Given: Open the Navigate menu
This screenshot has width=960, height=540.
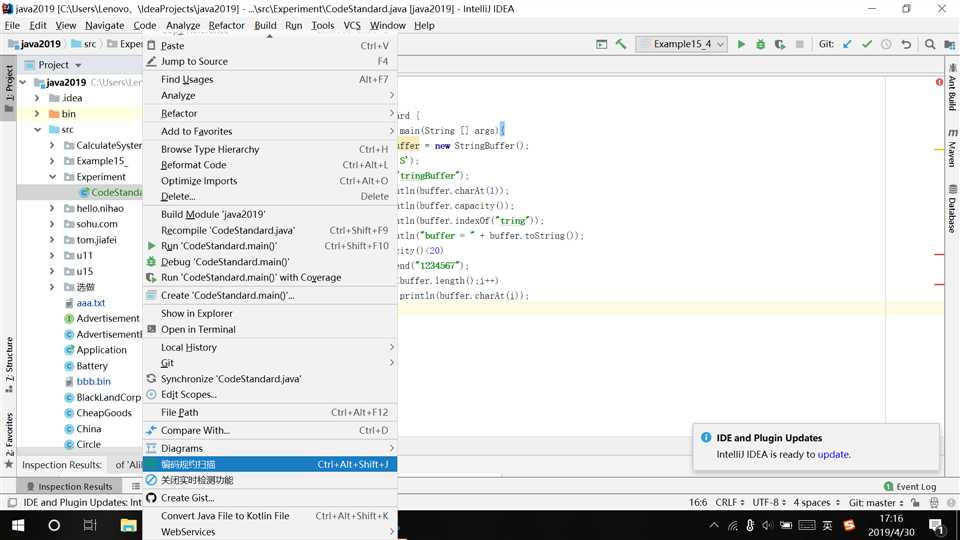Looking at the screenshot, I should [105, 25].
